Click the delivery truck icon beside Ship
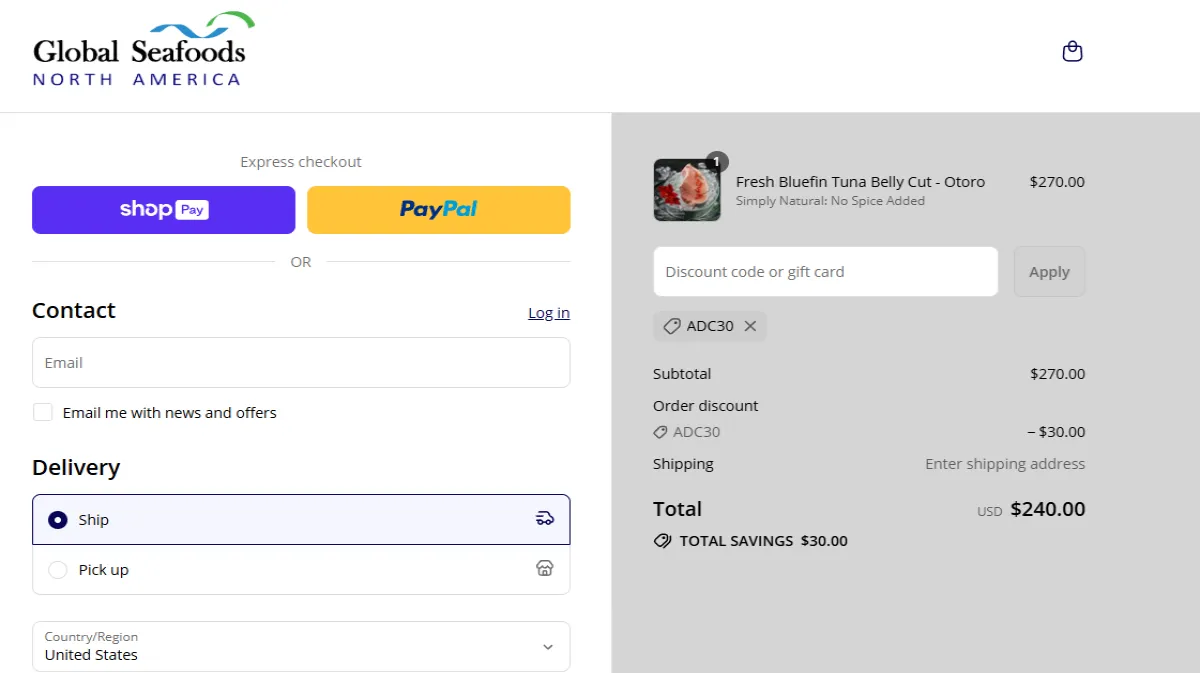 click(x=544, y=518)
